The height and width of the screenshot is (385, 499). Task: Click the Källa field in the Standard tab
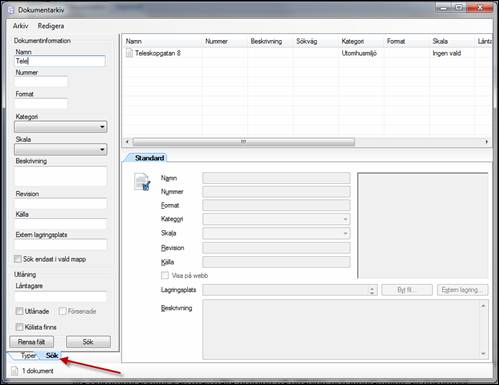(x=276, y=262)
